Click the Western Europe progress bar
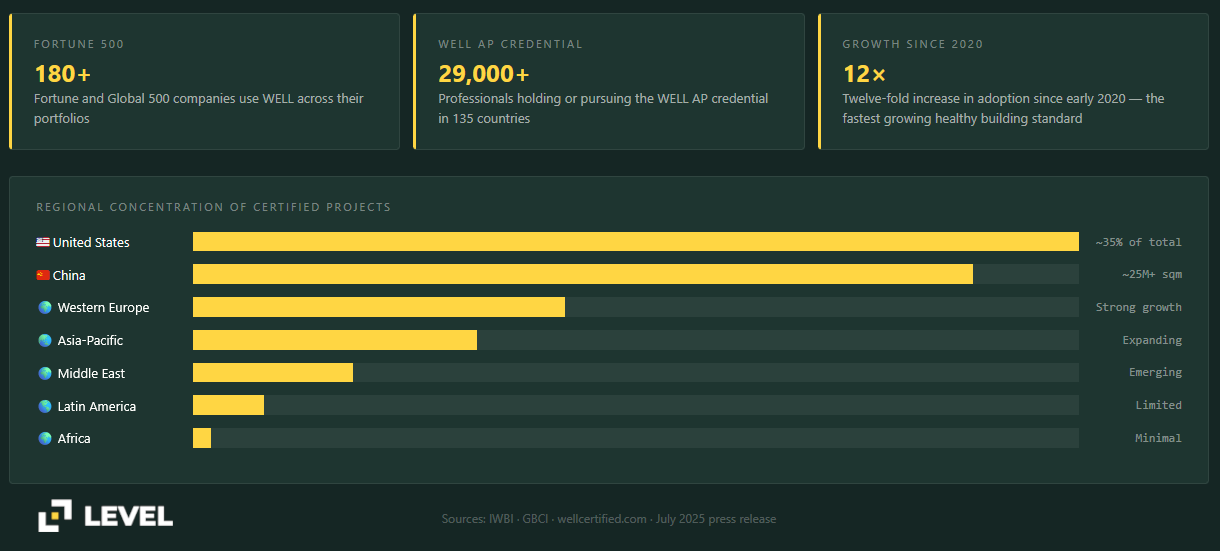Viewport: 1220px width, 551px height. (x=636, y=307)
